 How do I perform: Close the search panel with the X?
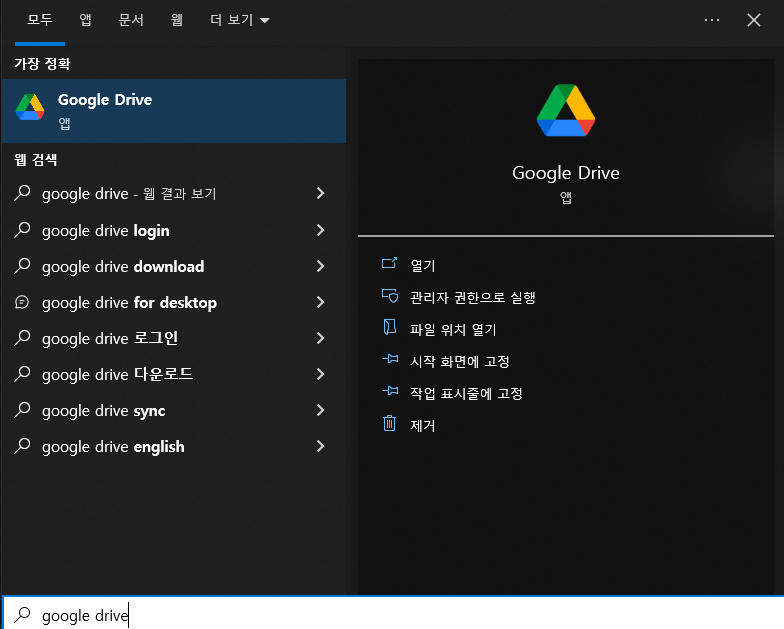754,20
